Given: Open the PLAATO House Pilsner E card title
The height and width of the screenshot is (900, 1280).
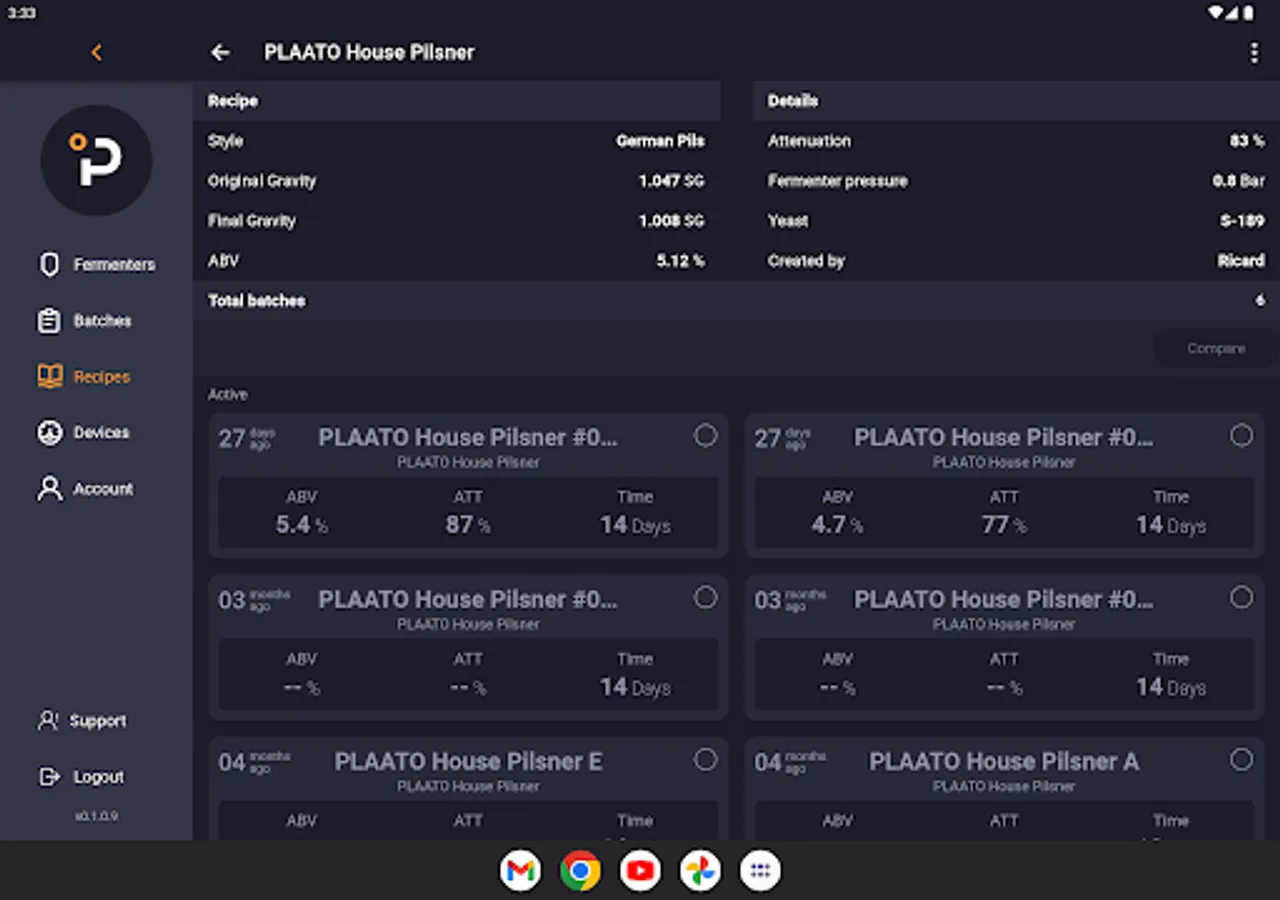Looking at the screenshot, I should pyautogui.click(x=468, y=761).
